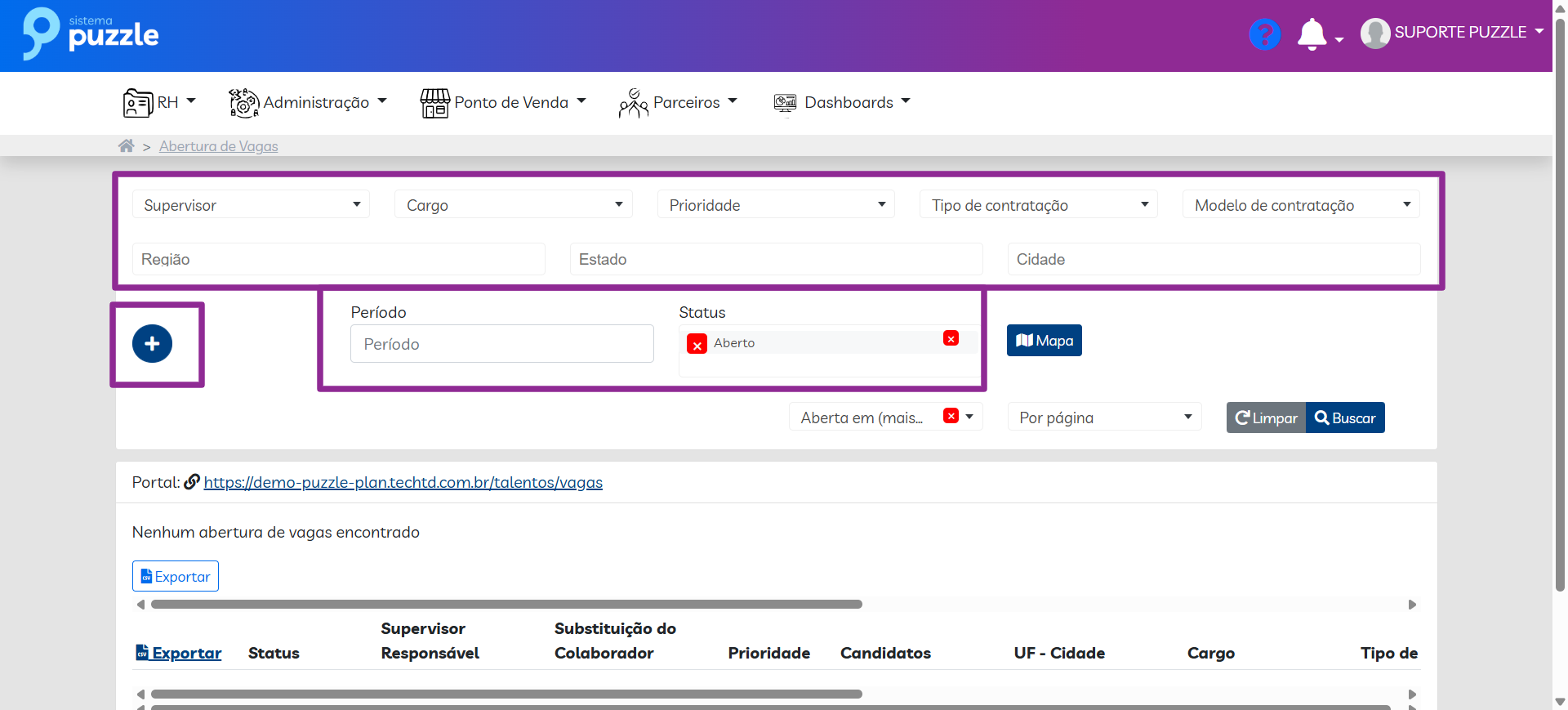Open the Dashboards menu

(x=841, y=103)
